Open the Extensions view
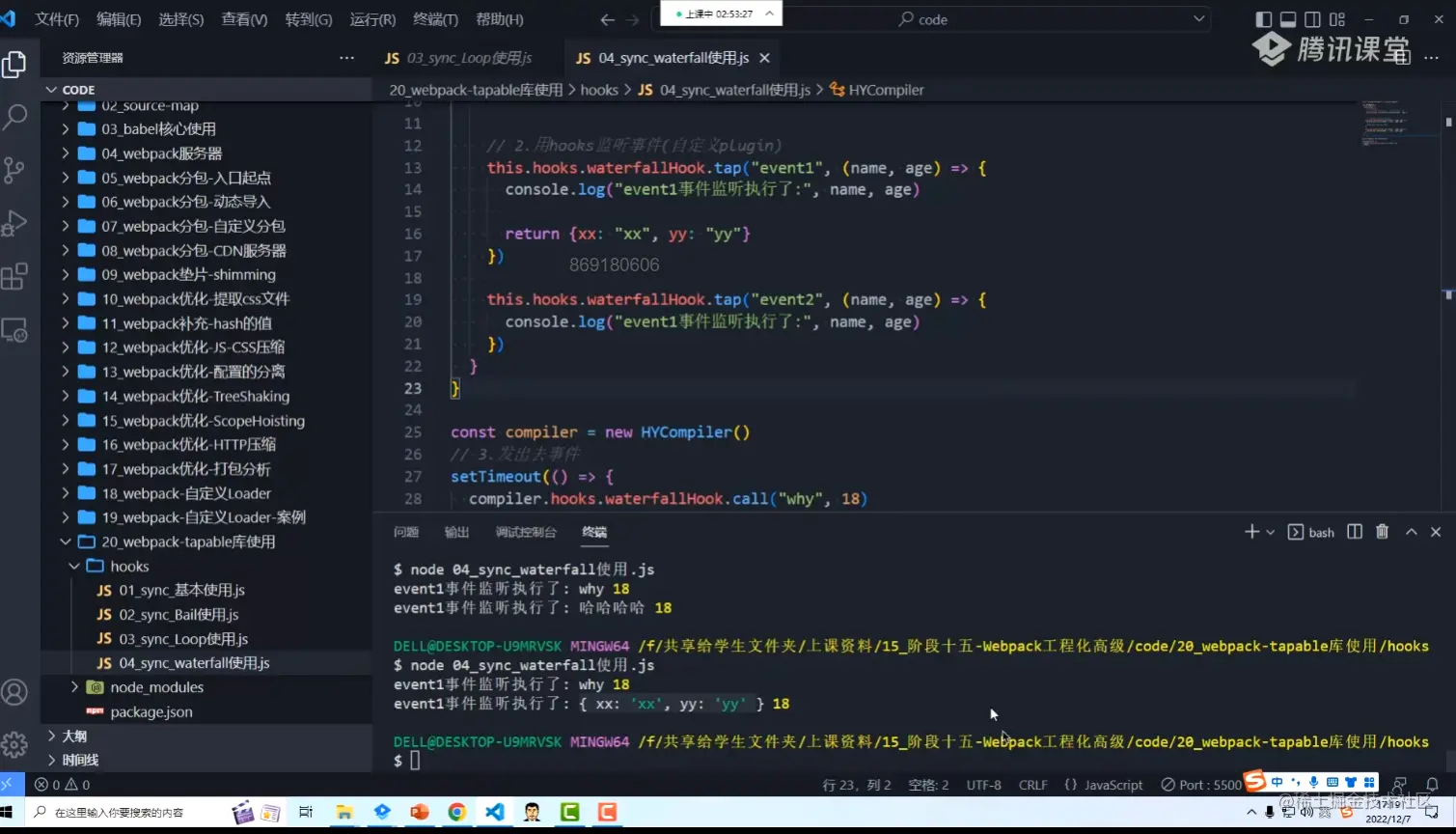The height and width of the screenshot is (834, 1456). [14, 277]
